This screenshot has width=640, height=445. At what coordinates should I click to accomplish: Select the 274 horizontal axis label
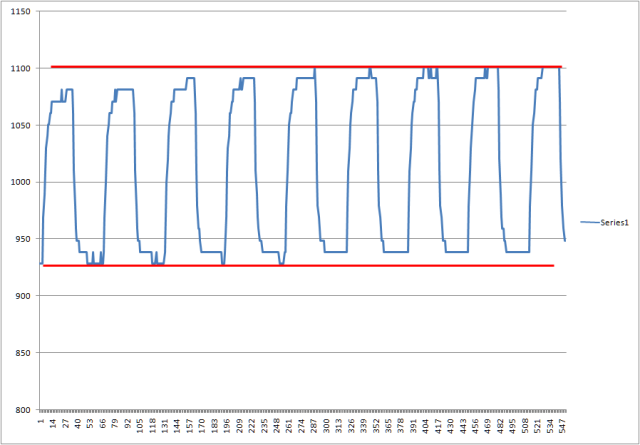click(x=303, y=425)
